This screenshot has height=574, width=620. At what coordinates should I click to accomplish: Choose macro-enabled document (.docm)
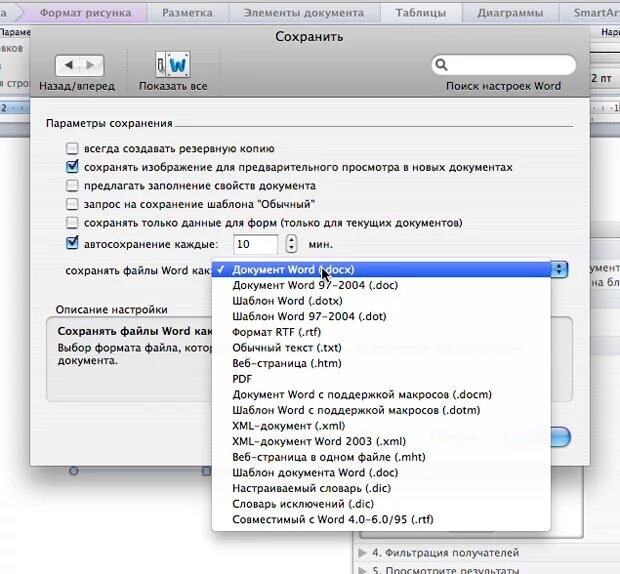coord(382,395)
